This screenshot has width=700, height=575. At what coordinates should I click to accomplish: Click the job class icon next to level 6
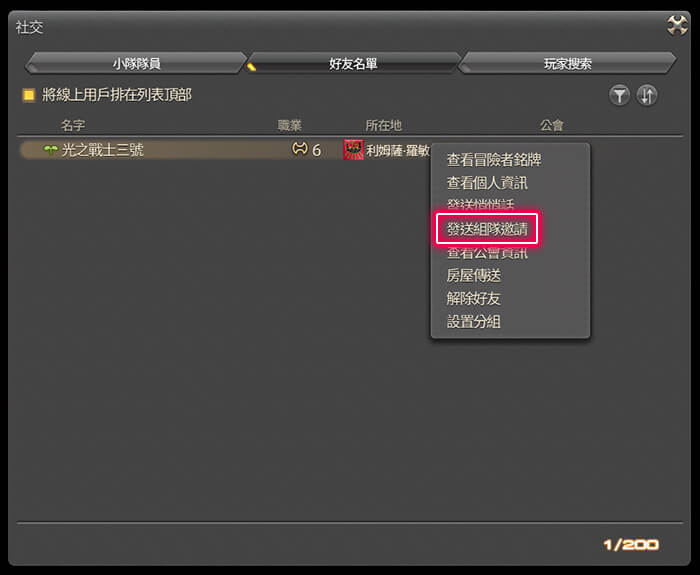[300, 149]
